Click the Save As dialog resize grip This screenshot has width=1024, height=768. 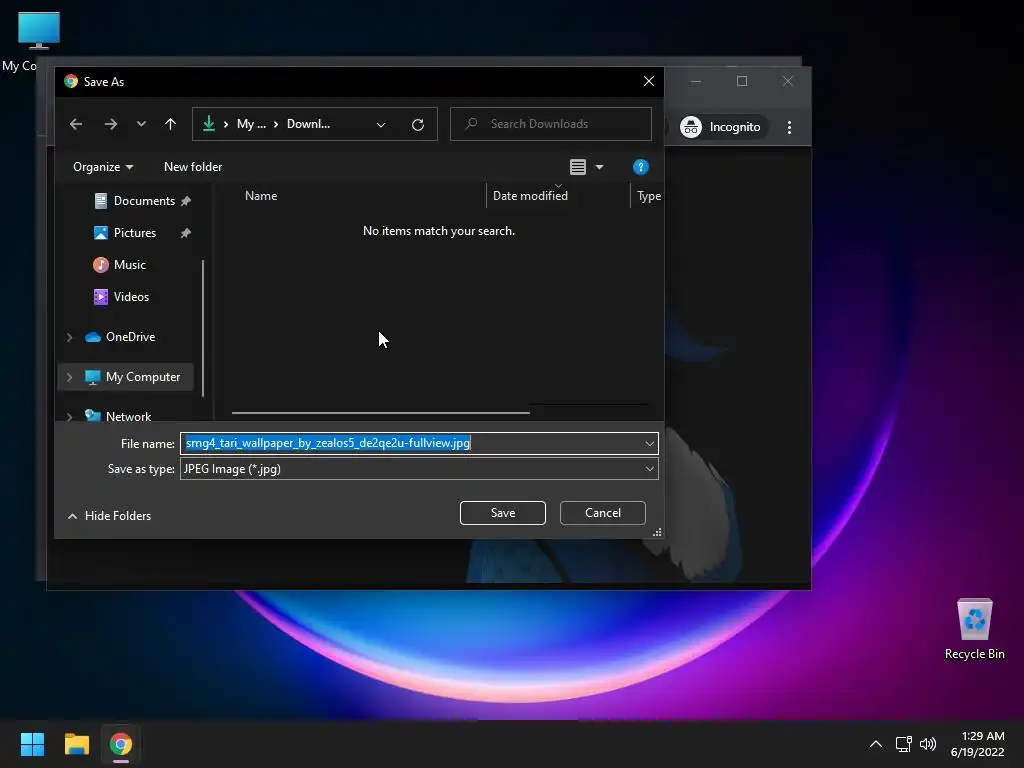pos(658,533)
